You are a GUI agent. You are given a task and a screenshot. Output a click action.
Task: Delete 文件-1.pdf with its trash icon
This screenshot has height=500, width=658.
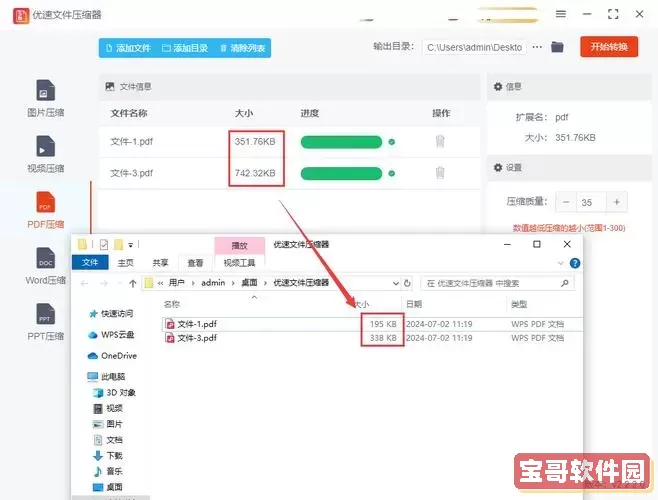pyautogui.click(x=440, y=141)
